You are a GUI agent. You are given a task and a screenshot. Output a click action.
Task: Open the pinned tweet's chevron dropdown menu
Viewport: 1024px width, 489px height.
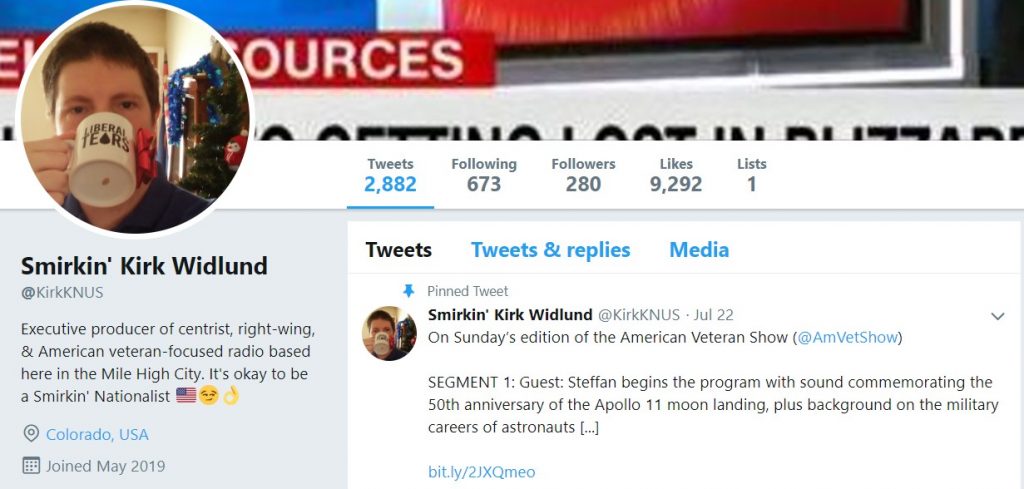[x=997, y=317]
